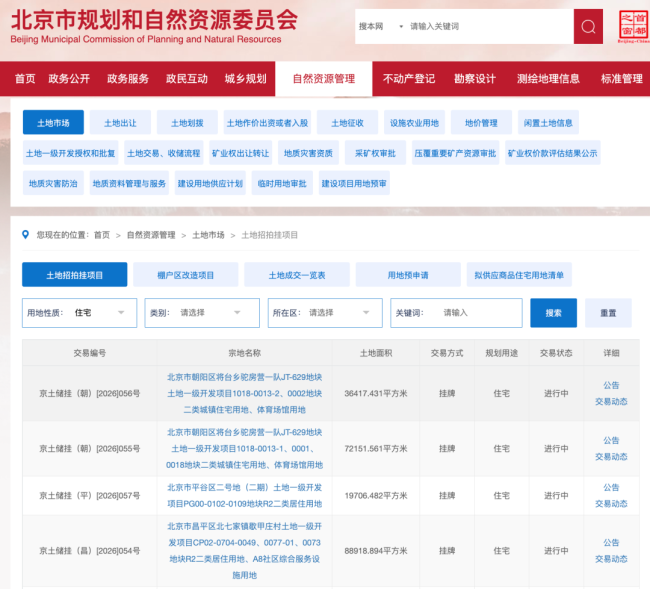
Task: Switch to 拟供应商品住宅用地清单 tab
Action: 519,274
